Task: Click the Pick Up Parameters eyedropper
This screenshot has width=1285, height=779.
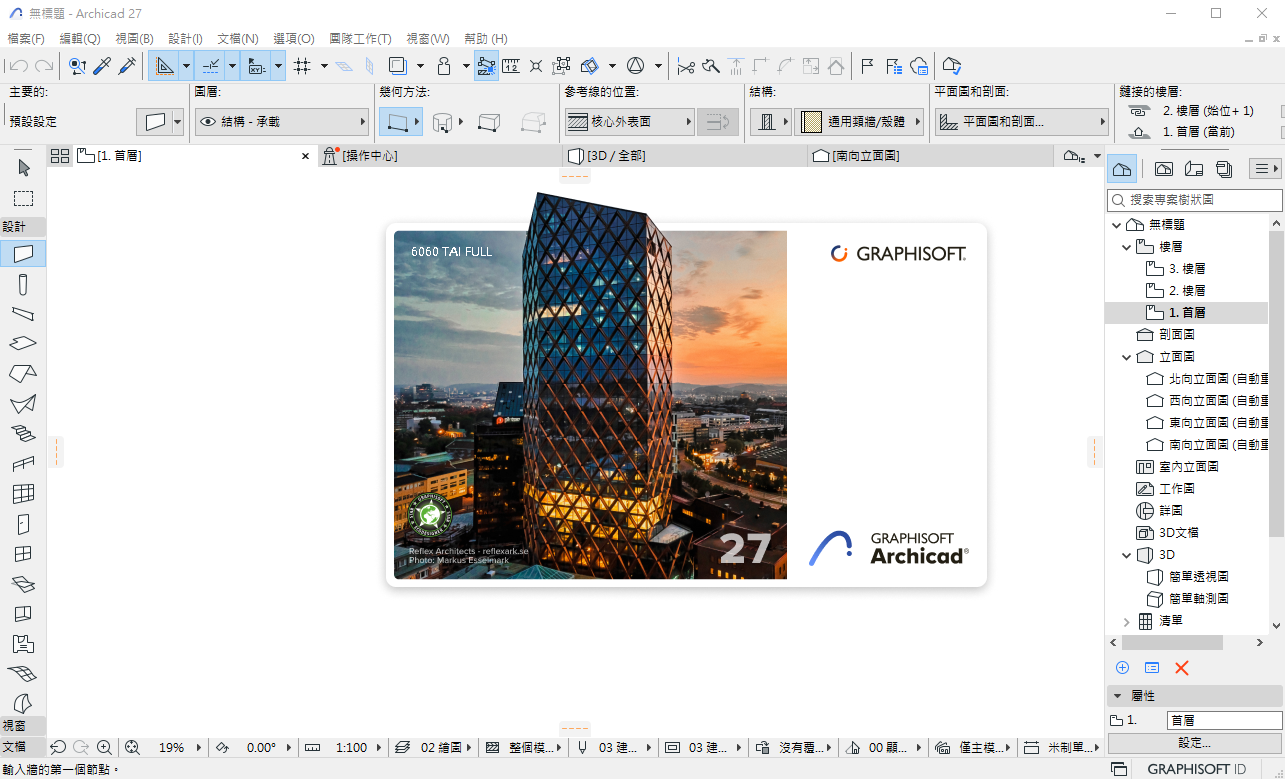Action: 102,66
